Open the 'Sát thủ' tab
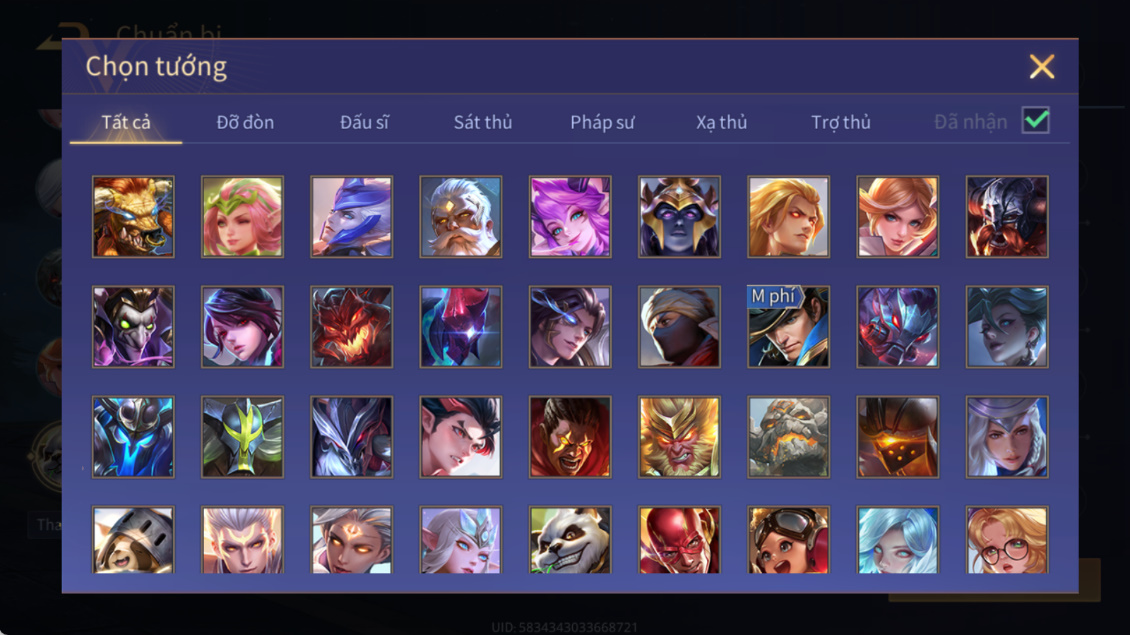 click(483, 122)
